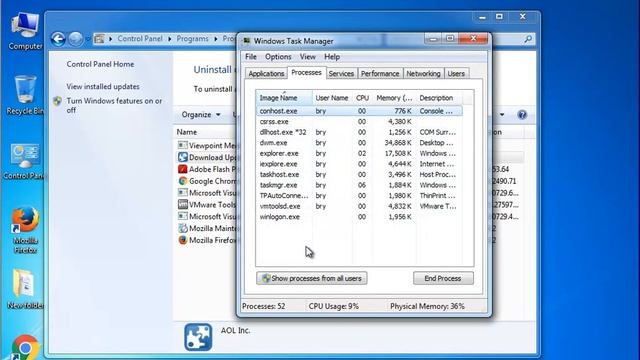This screenshot has height=360, width=640.
Task: Click the Task Manager title bar icon
Action: pos(247,41)
